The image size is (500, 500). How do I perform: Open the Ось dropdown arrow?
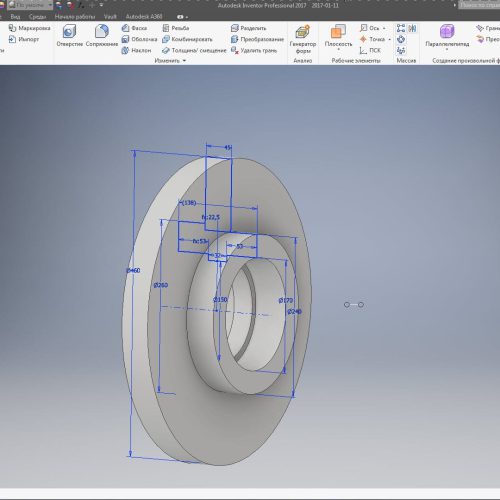[384, 28]
